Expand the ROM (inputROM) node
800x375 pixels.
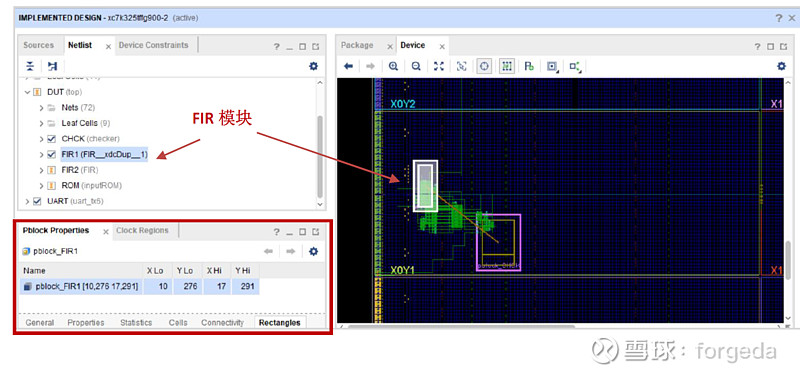[x=41, y=186]
